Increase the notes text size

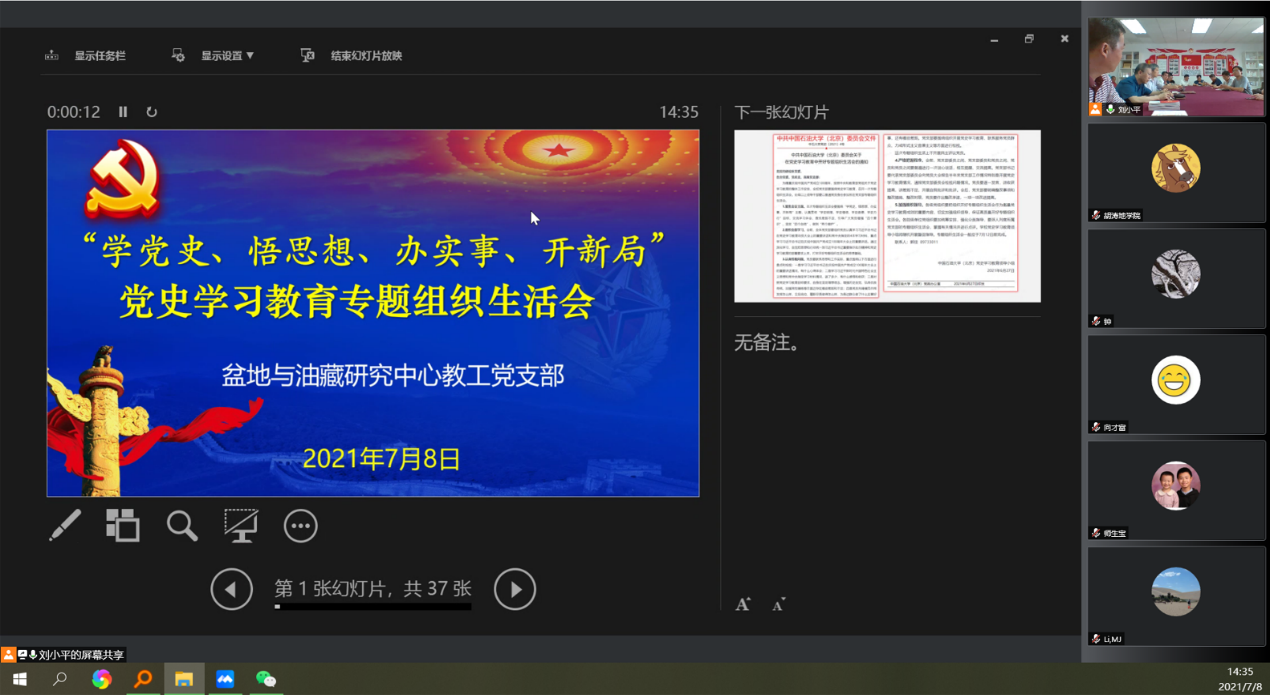tap(743, 604)
